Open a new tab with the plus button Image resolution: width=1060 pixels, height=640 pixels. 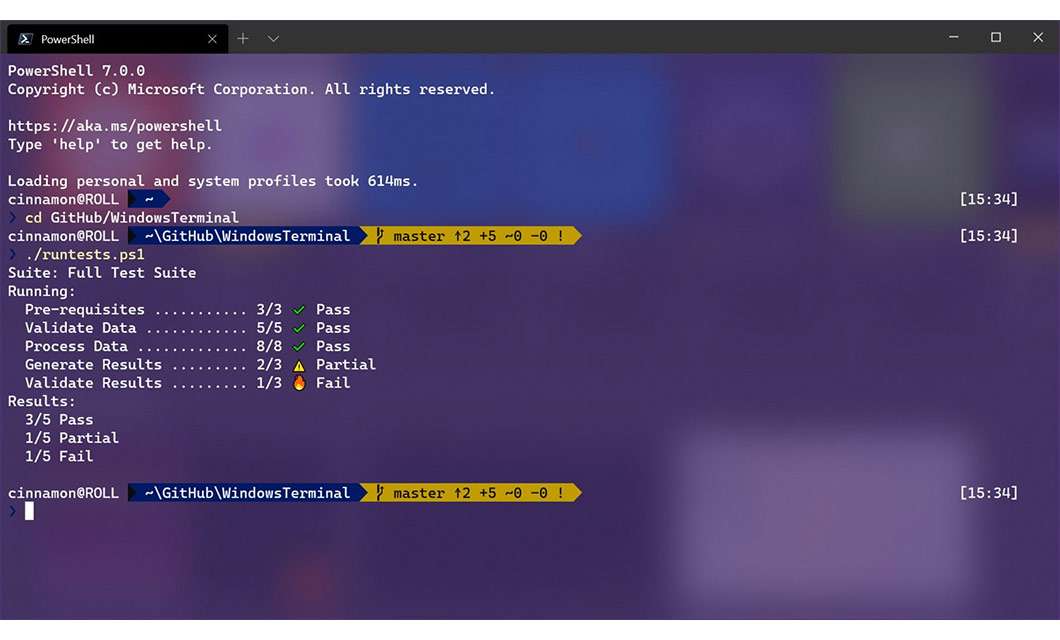[243, 39]
